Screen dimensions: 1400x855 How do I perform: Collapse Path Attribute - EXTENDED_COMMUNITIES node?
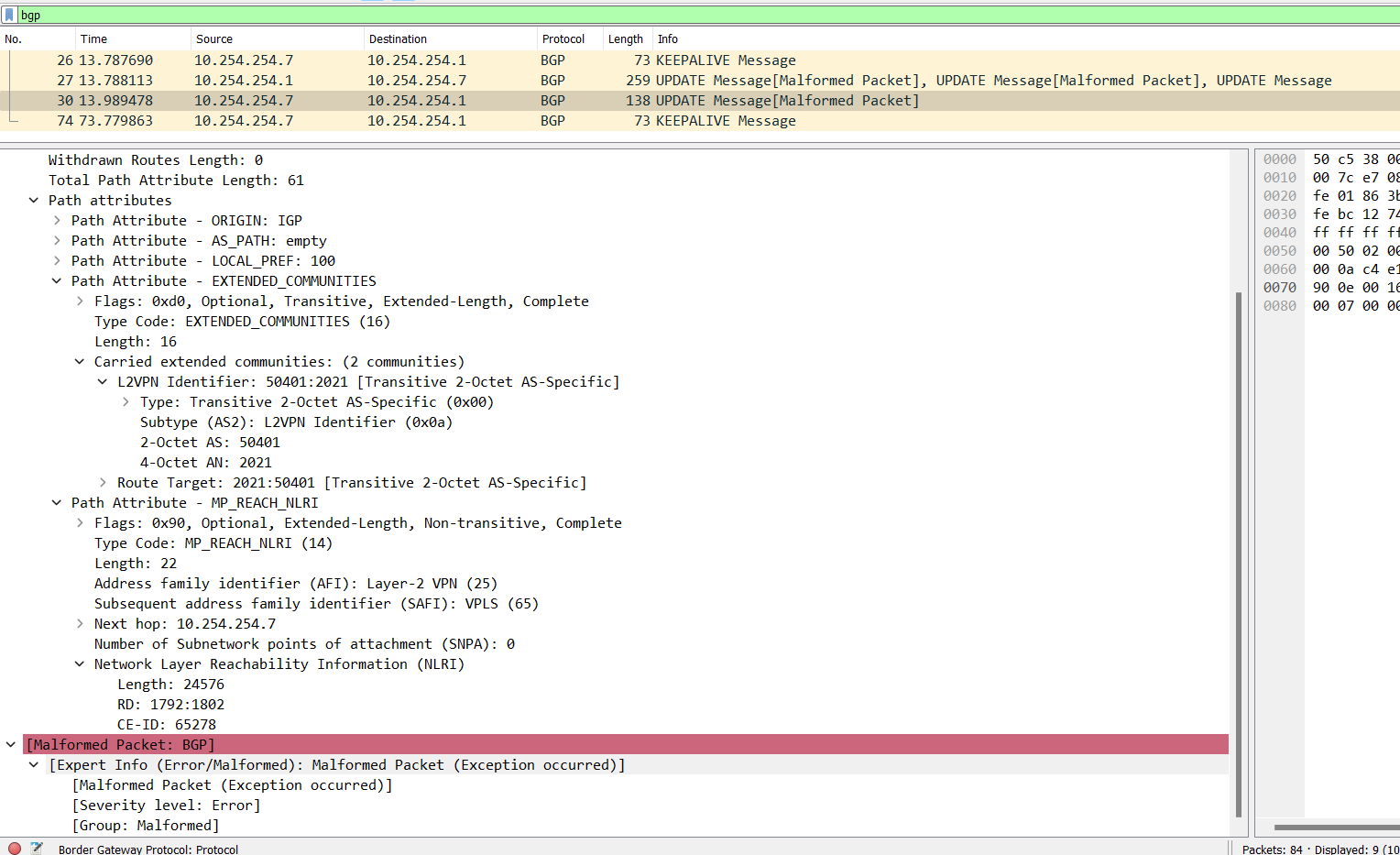click(x=57, y=281)
